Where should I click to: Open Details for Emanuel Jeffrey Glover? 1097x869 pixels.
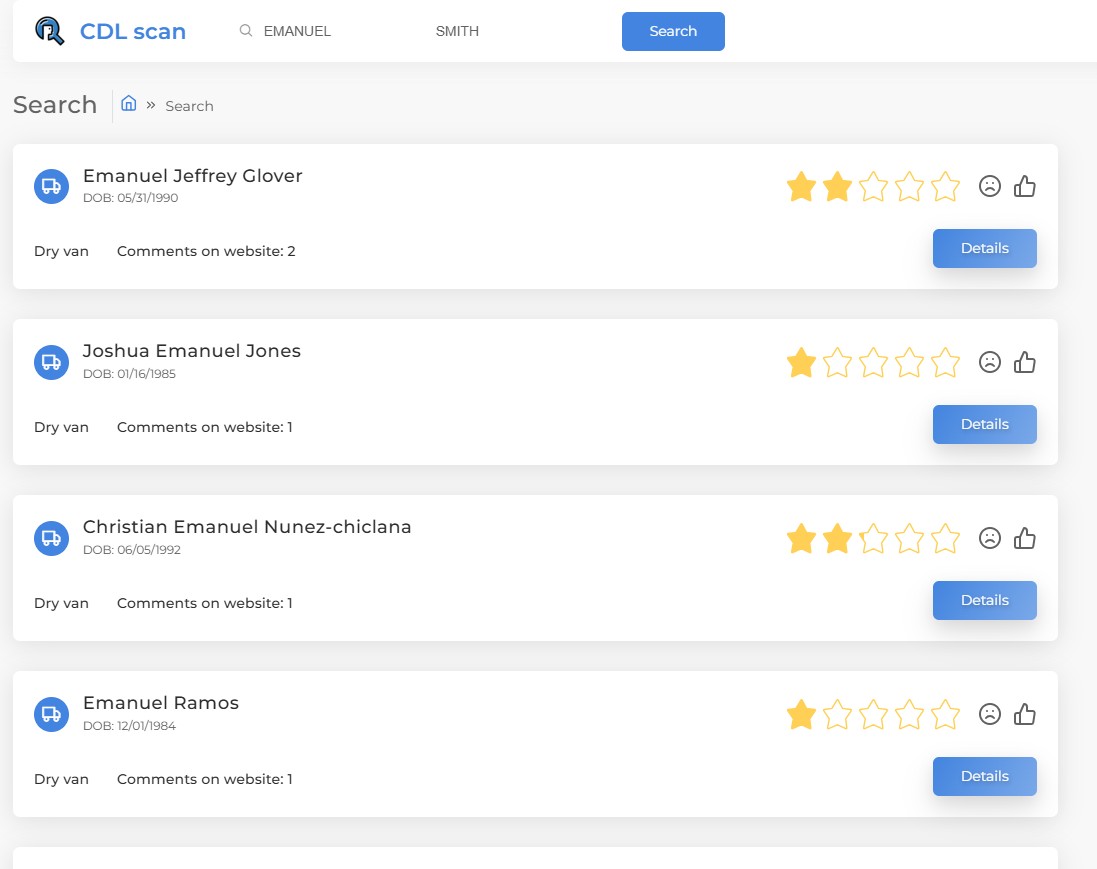click(x=984, y=249)
